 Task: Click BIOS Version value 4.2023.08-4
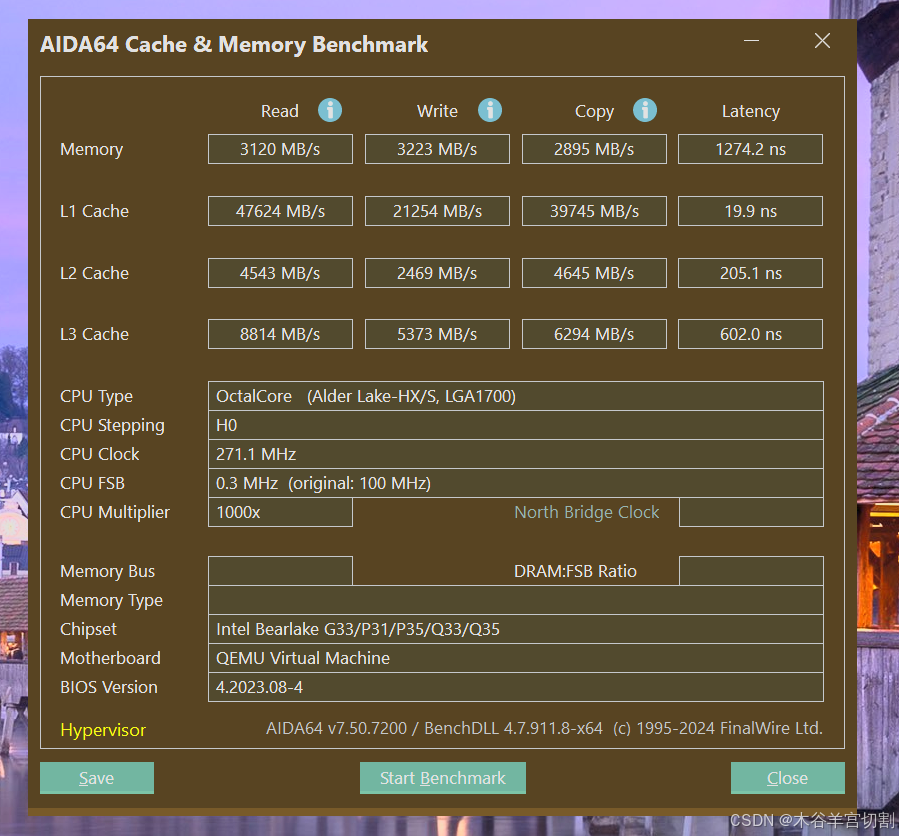click(x=516, y=687)
